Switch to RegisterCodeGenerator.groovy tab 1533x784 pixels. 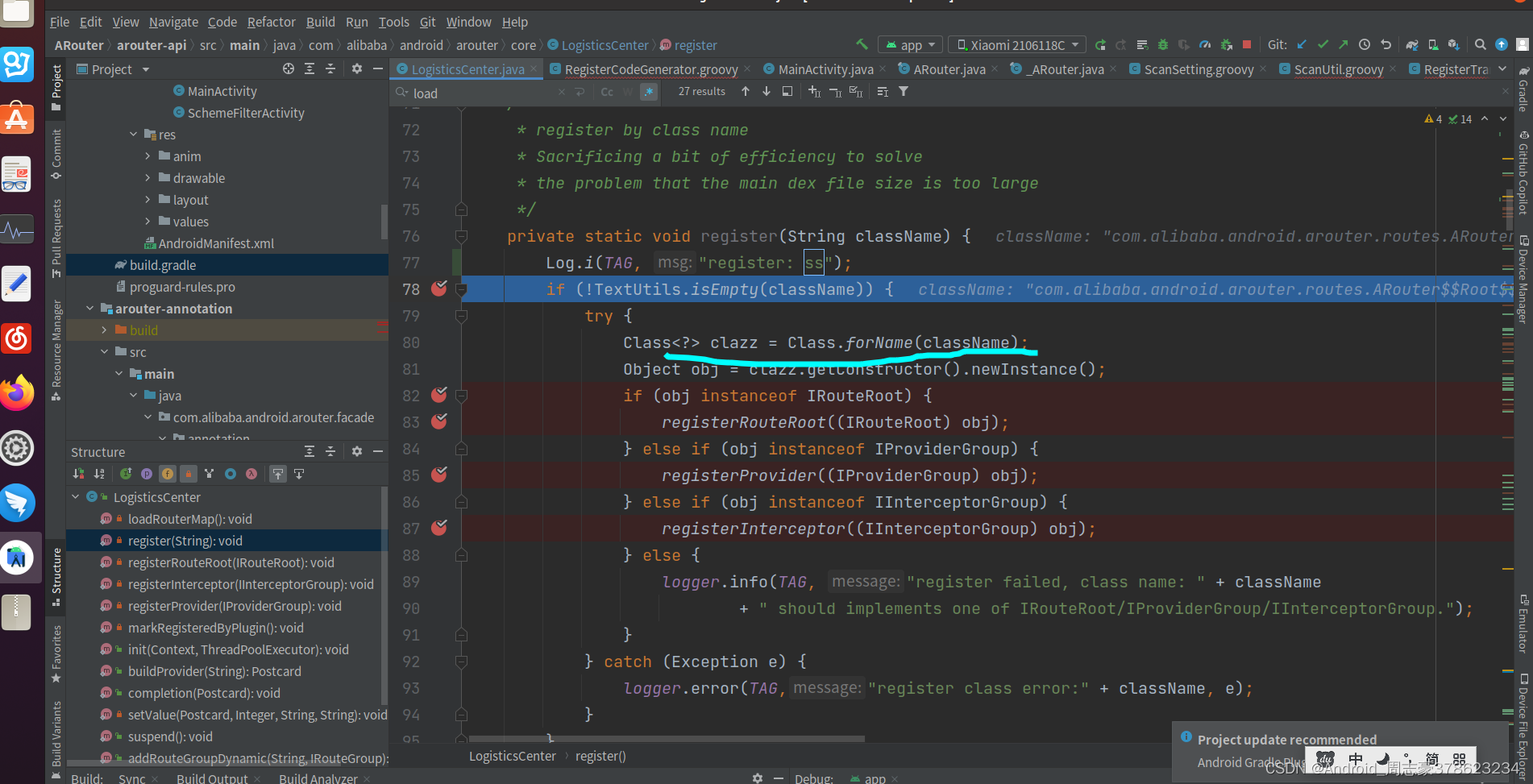pyautogui.click(x=650, y=69)
